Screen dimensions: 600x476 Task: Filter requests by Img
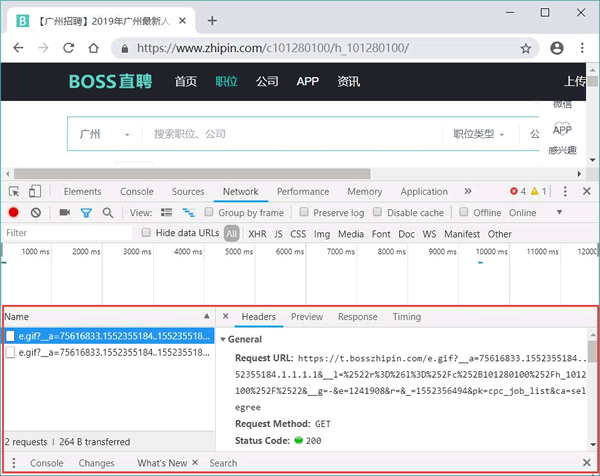coord(322,234)
